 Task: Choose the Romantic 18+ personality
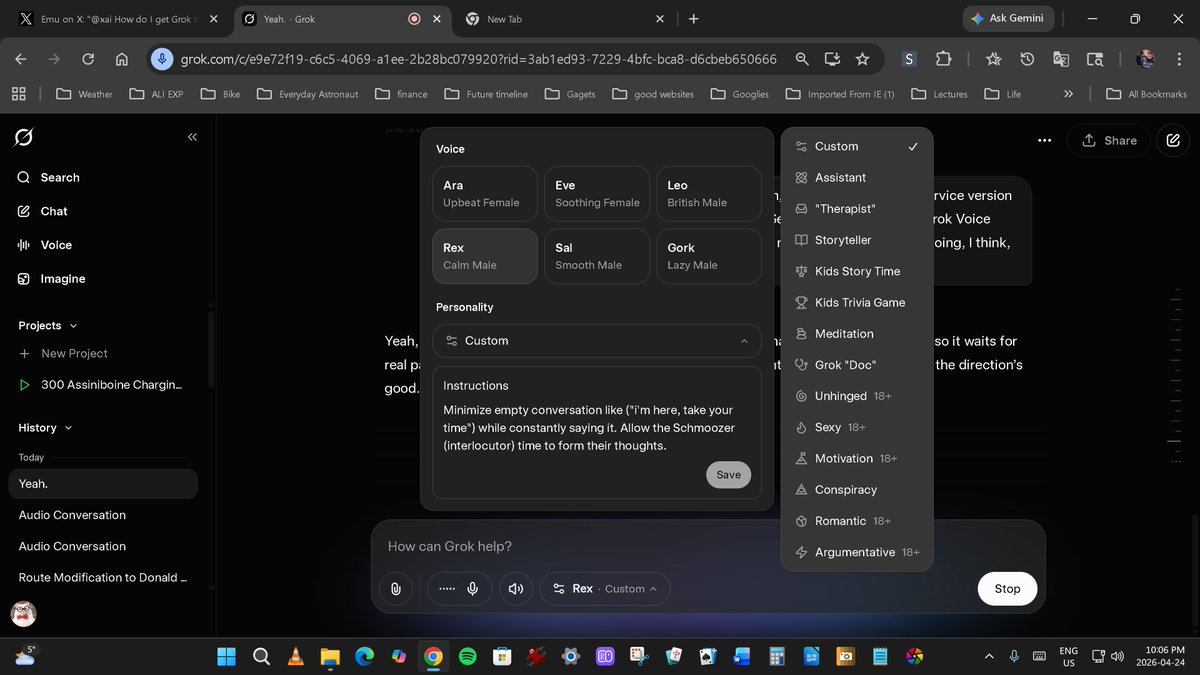tap(857, 521)
